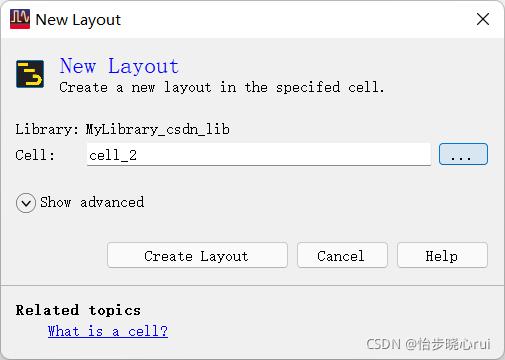
Task: Cancel the new layout dialog
Action: point(342,255)
